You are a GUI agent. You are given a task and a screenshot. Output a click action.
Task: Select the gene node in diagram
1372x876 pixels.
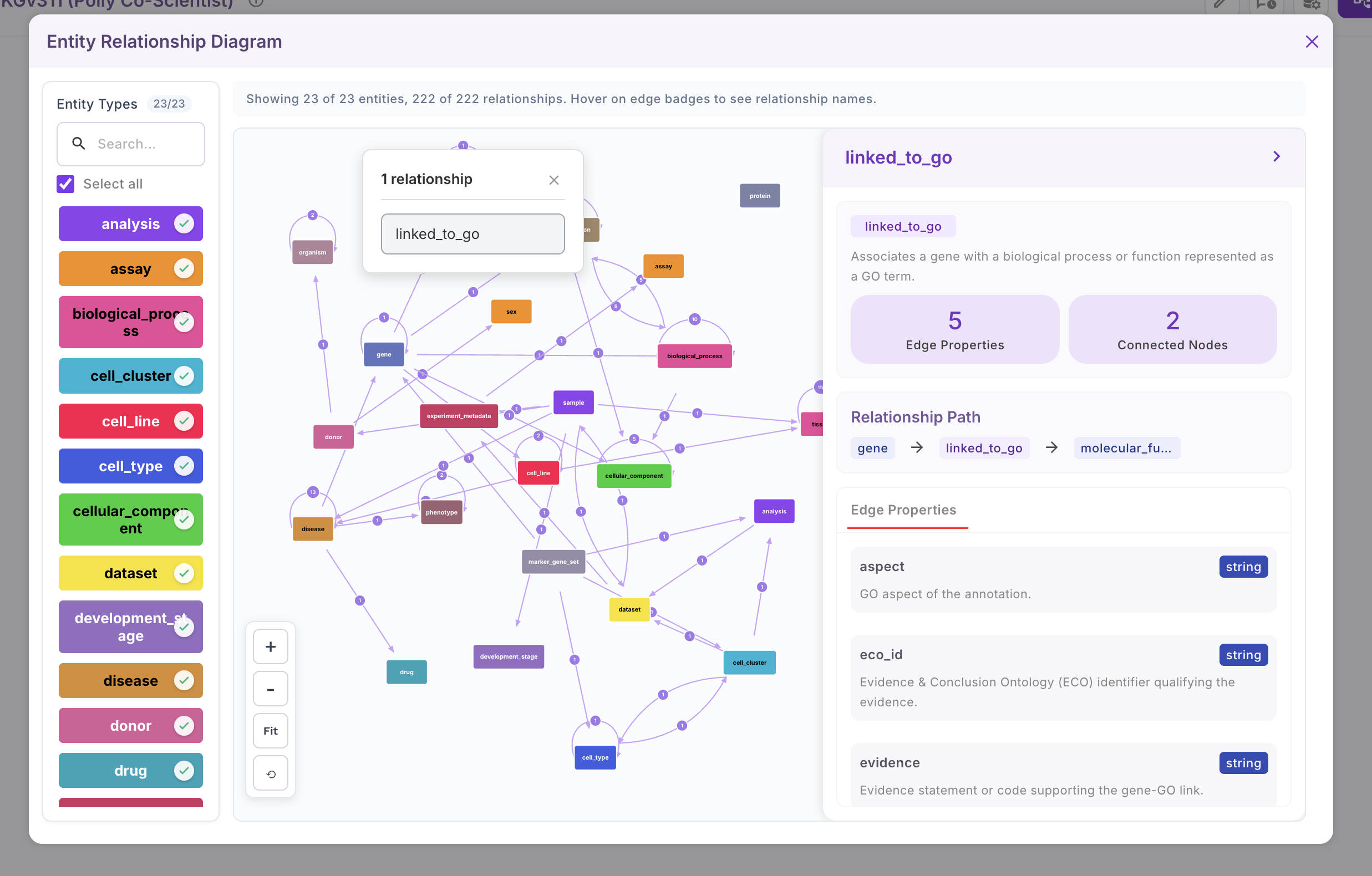pos(383,354)
